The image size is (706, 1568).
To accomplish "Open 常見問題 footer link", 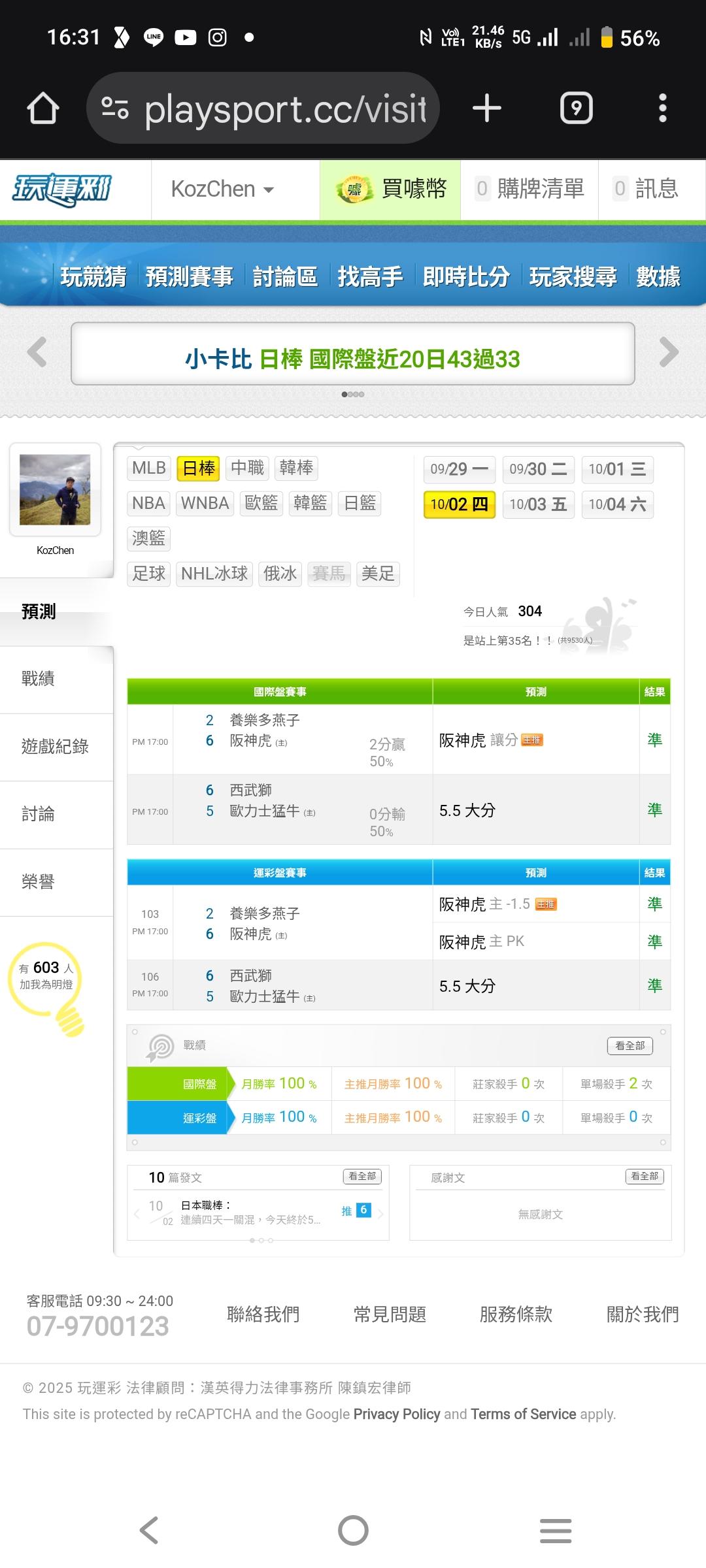I will point(390,1314).
